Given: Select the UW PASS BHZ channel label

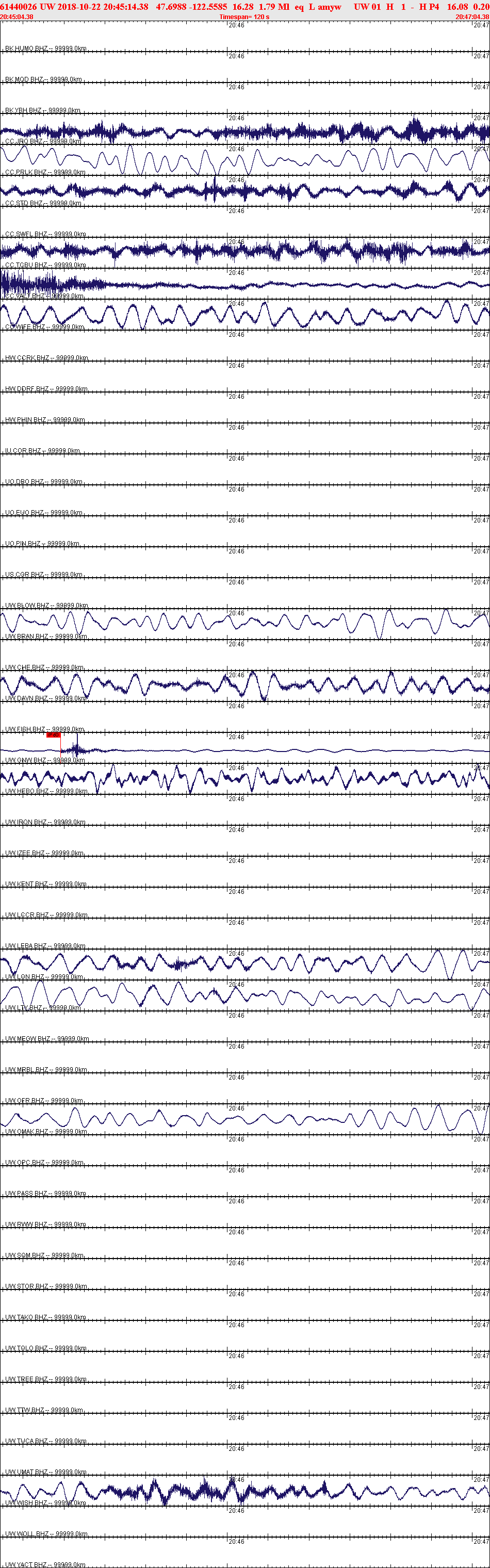Looking at the screenshot, I should pos(46,1193).
